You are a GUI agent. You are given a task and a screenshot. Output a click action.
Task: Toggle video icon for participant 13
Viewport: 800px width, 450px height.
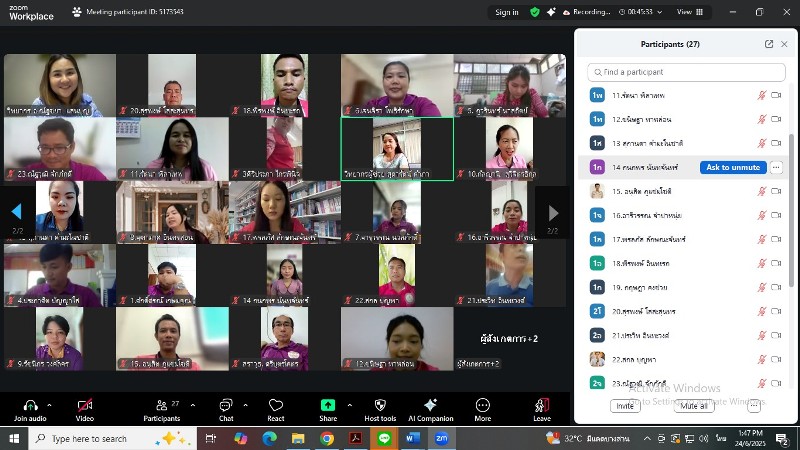[x=776, y=143]
